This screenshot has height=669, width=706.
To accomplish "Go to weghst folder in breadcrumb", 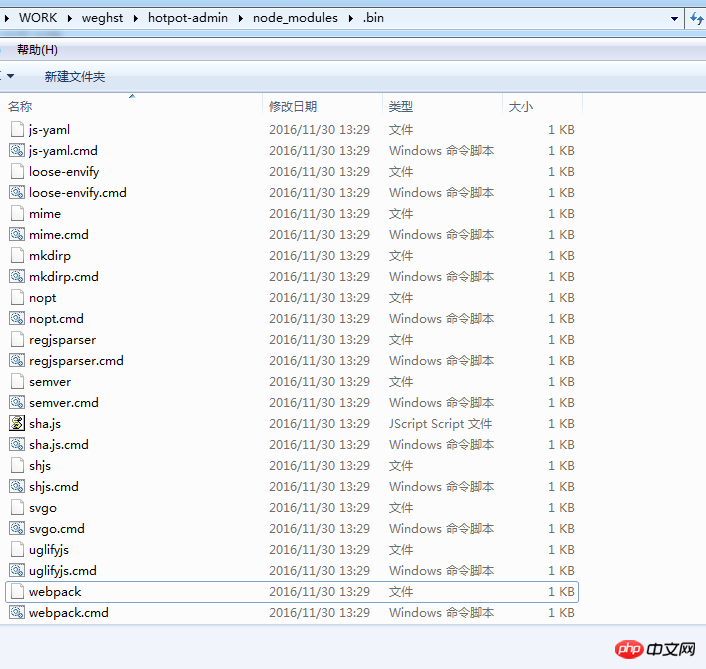I will click(102, 18).
